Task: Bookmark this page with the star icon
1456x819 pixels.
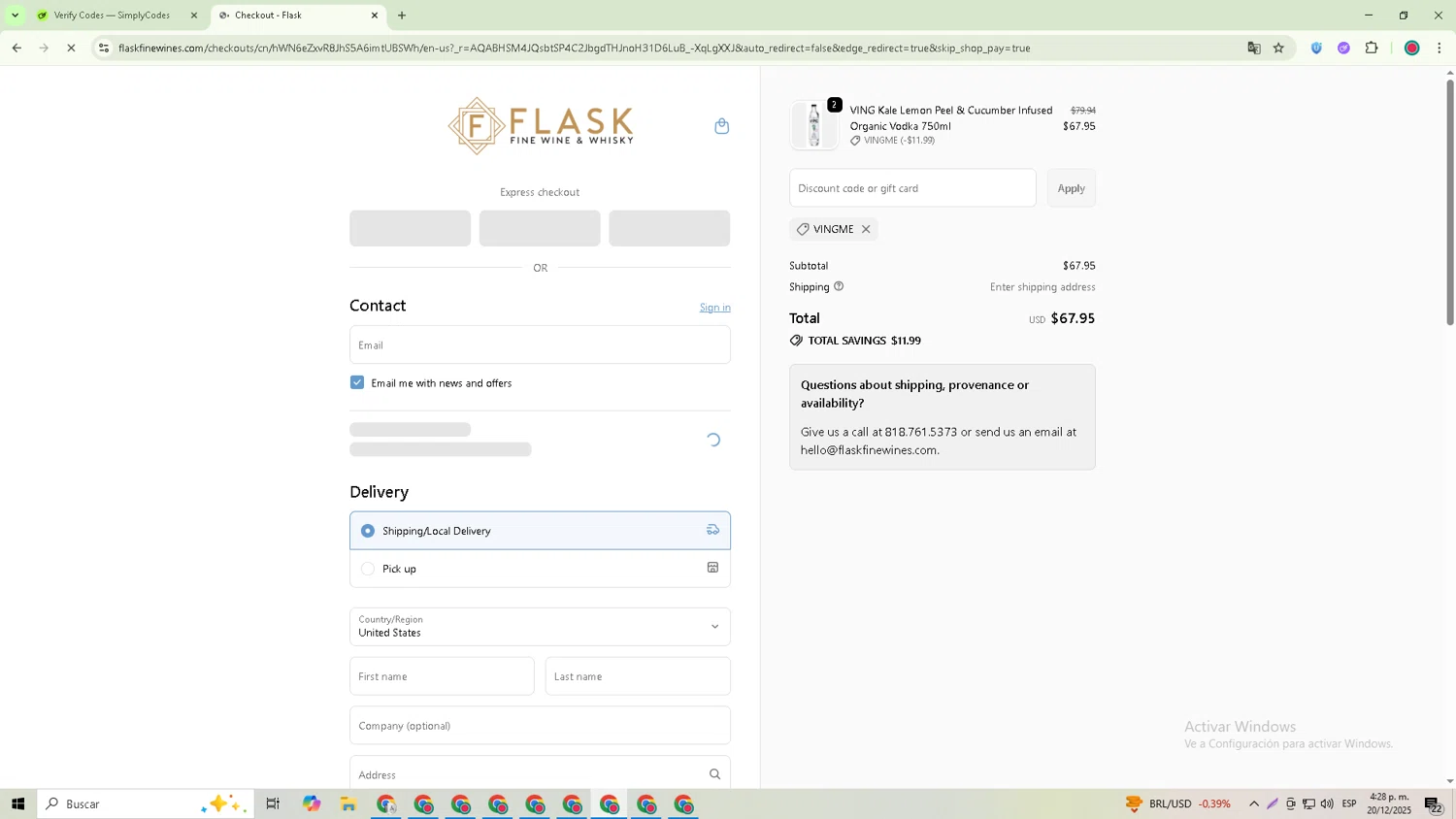Action: pyautogui.click(x=1278, y=48)
